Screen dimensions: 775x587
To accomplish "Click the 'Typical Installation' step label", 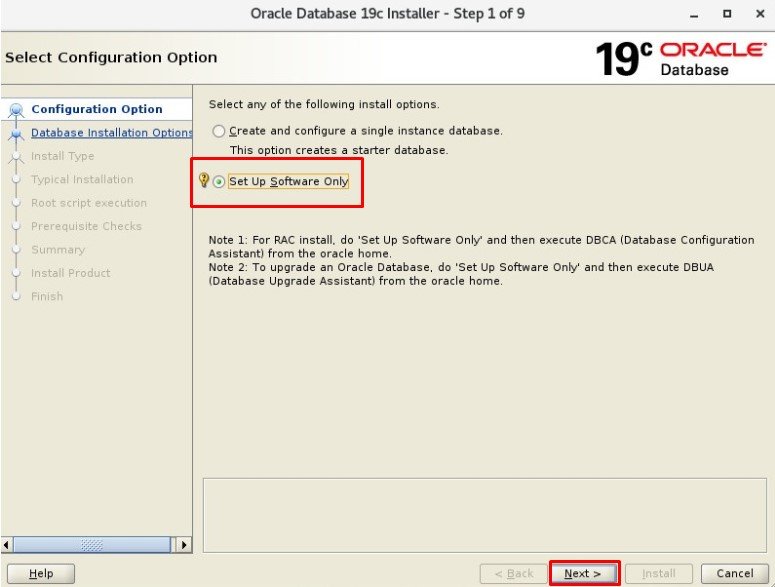I will click(x=82, y=179).
